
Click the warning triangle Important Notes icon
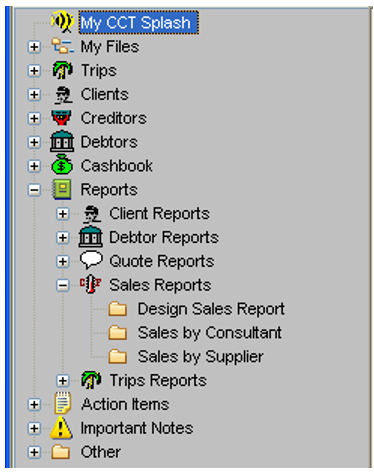pyautogui.click(x=61, y=427)
